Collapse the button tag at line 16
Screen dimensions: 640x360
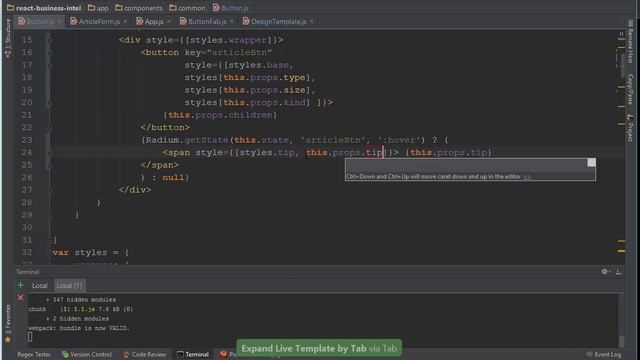point(49,53)
